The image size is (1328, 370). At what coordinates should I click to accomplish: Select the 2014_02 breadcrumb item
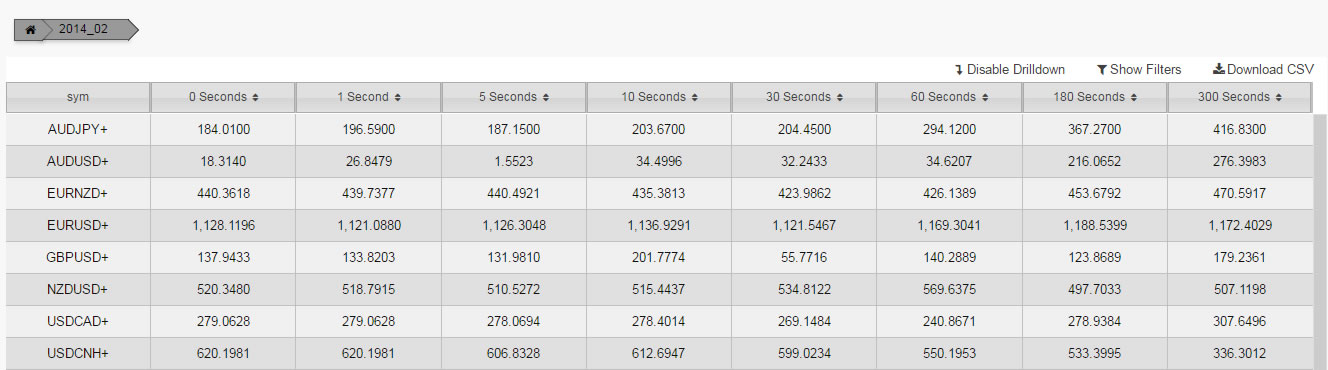click(x=82, y=30)
